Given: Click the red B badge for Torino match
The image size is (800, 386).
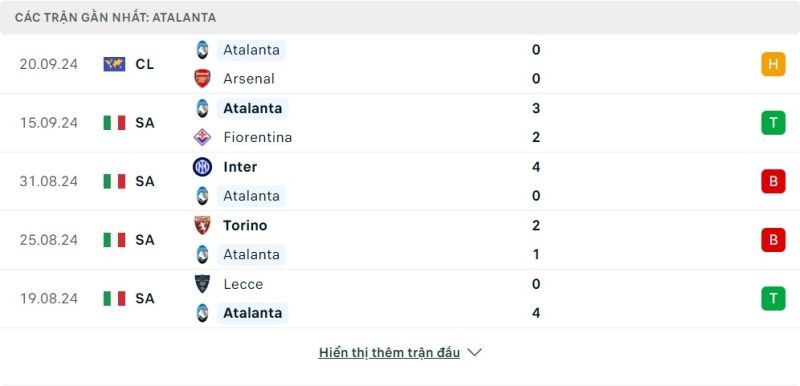Looking at the screenshot, I should pyautogui.click(x=773, y=240).
